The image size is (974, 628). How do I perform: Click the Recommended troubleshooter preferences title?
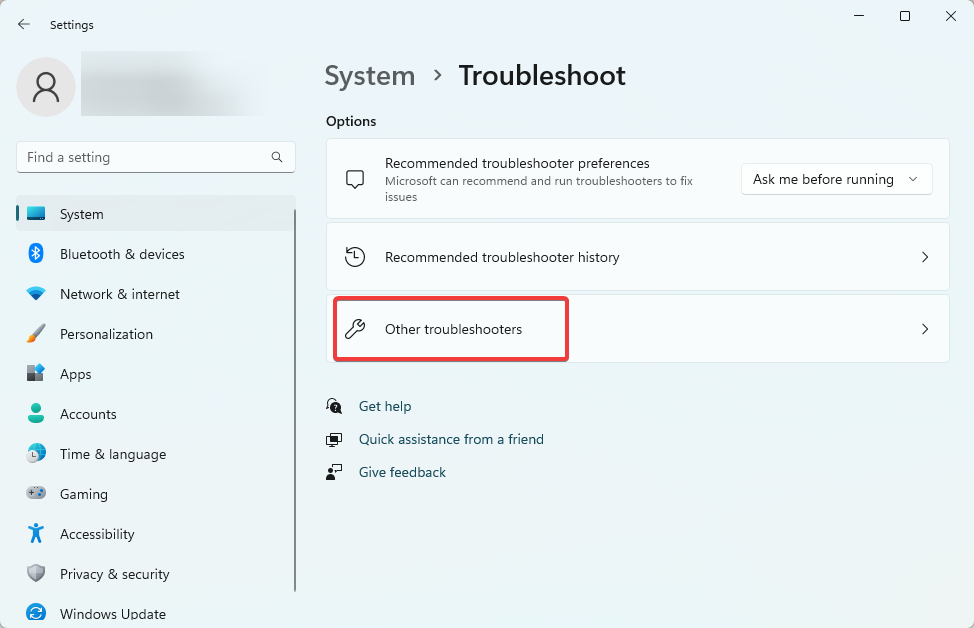(x=517, y=163)
